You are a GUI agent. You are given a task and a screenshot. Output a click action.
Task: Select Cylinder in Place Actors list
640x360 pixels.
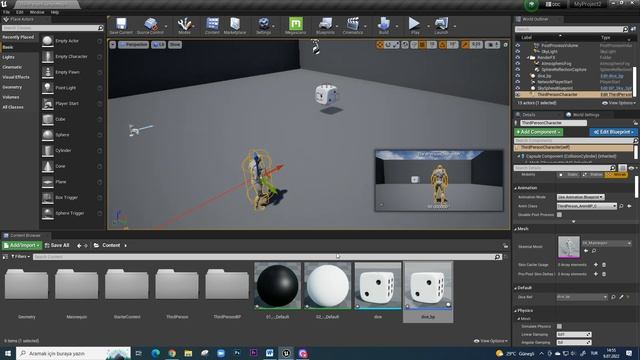pos(72,150)
